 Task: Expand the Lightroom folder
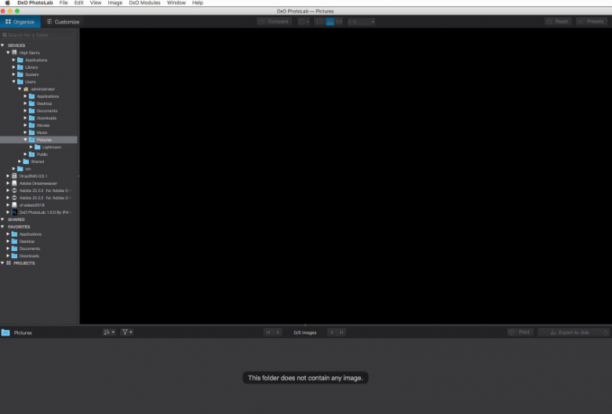pyautogui.click(x=31, y=147)
